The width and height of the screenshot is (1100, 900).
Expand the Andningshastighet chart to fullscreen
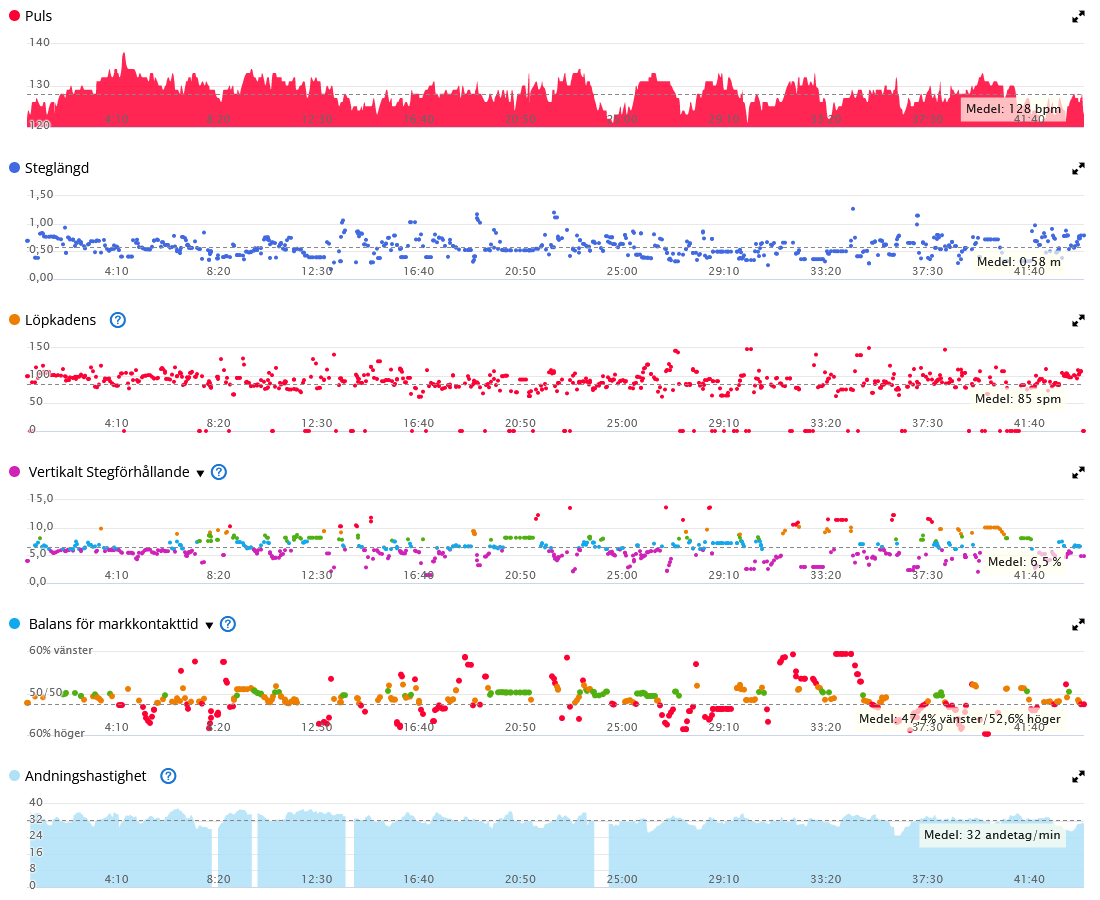tap(1078, 777)
